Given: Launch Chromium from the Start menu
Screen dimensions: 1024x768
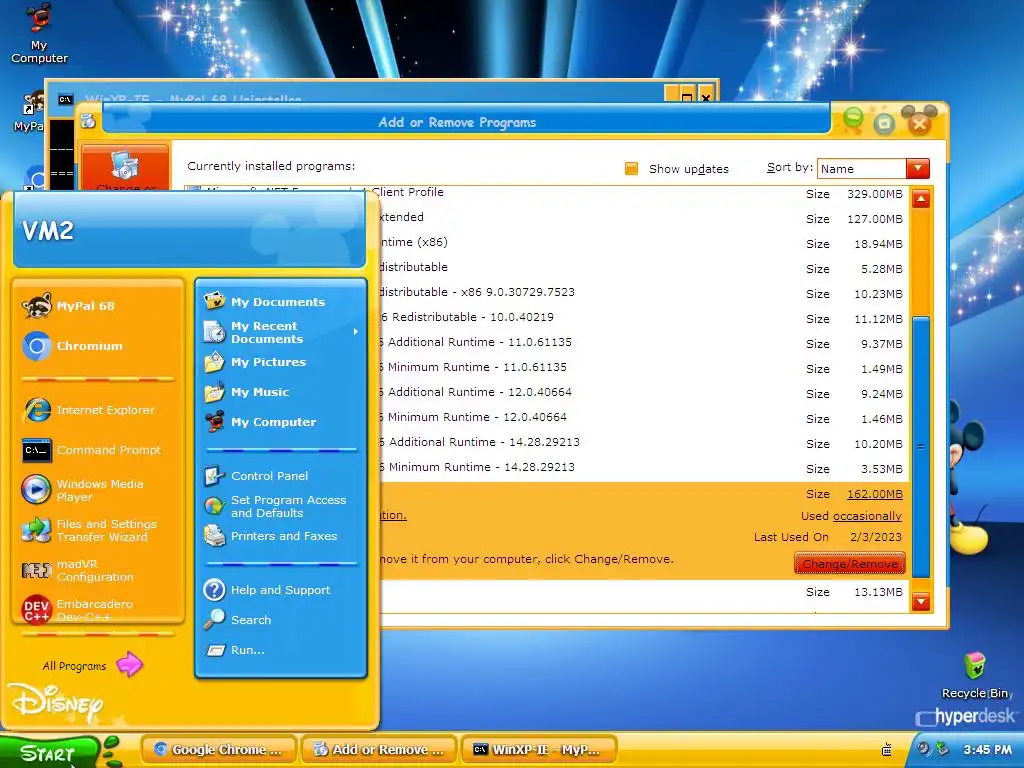Looking at the screenshot, I should (x=98, y=346).
